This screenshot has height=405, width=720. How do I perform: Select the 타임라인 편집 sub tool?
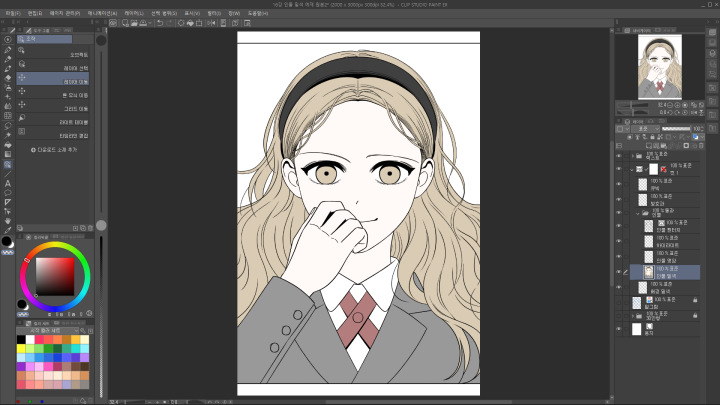click(53, 133)
